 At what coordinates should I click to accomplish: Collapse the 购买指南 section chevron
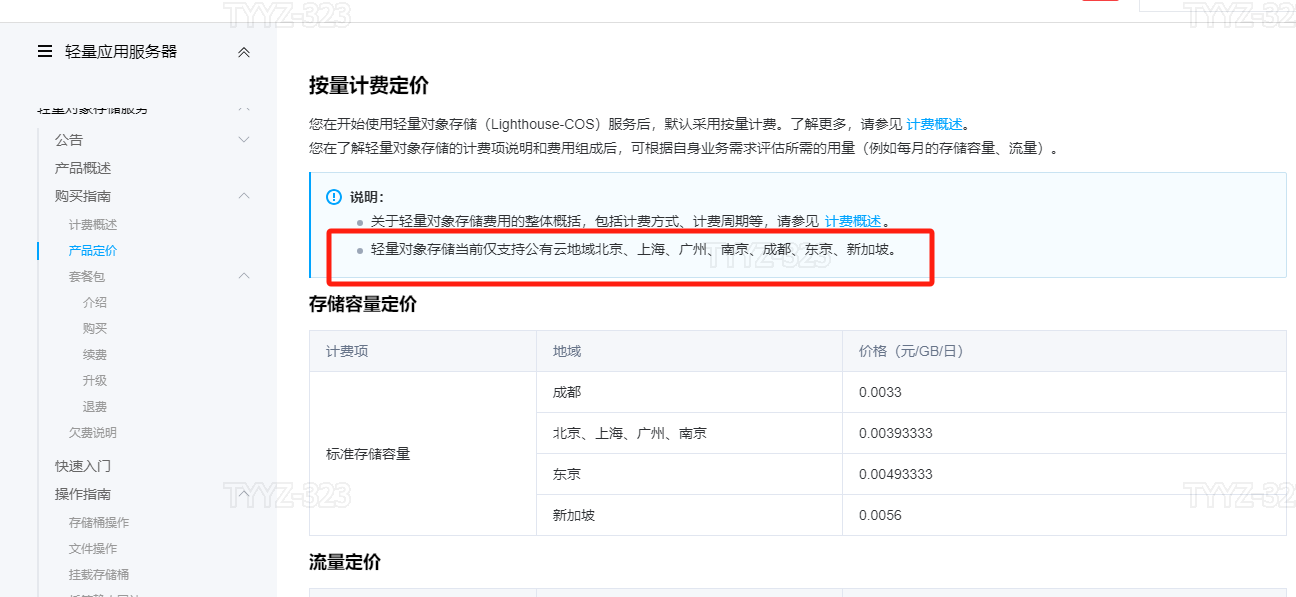244,196
